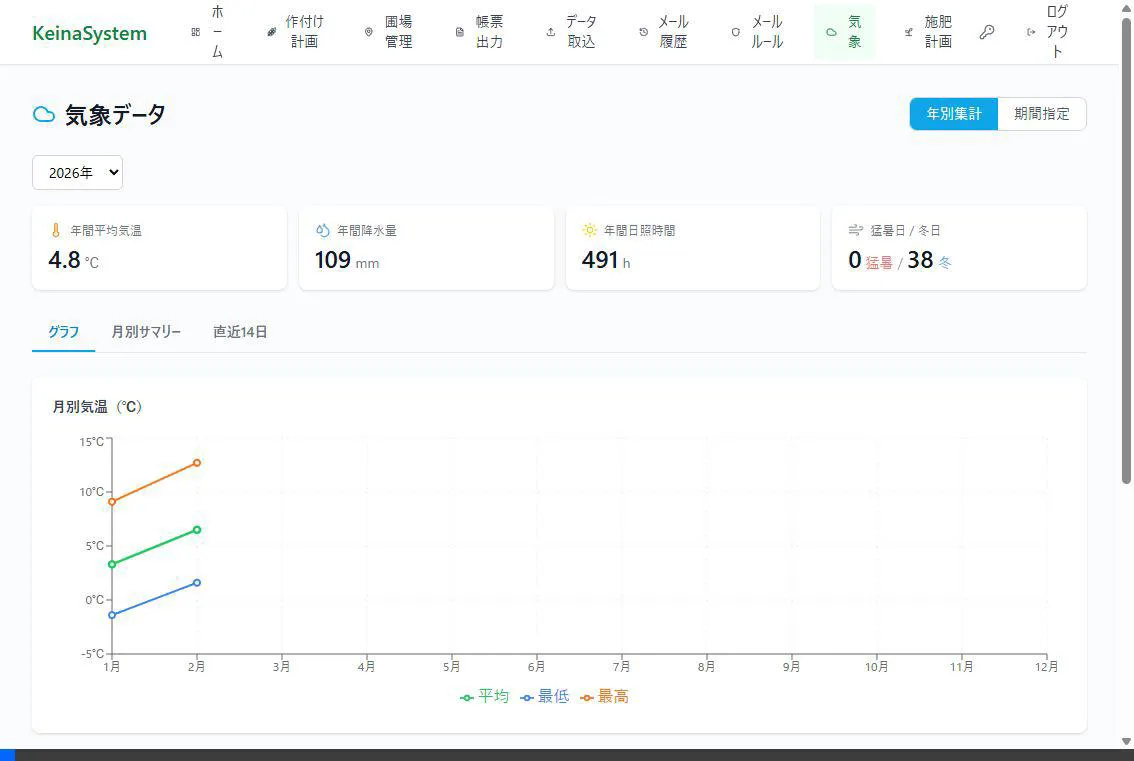Click the raindrop icon on 年間降水量 card
The width and height of the screenshot is (1134, 761).
pos(322,230)
